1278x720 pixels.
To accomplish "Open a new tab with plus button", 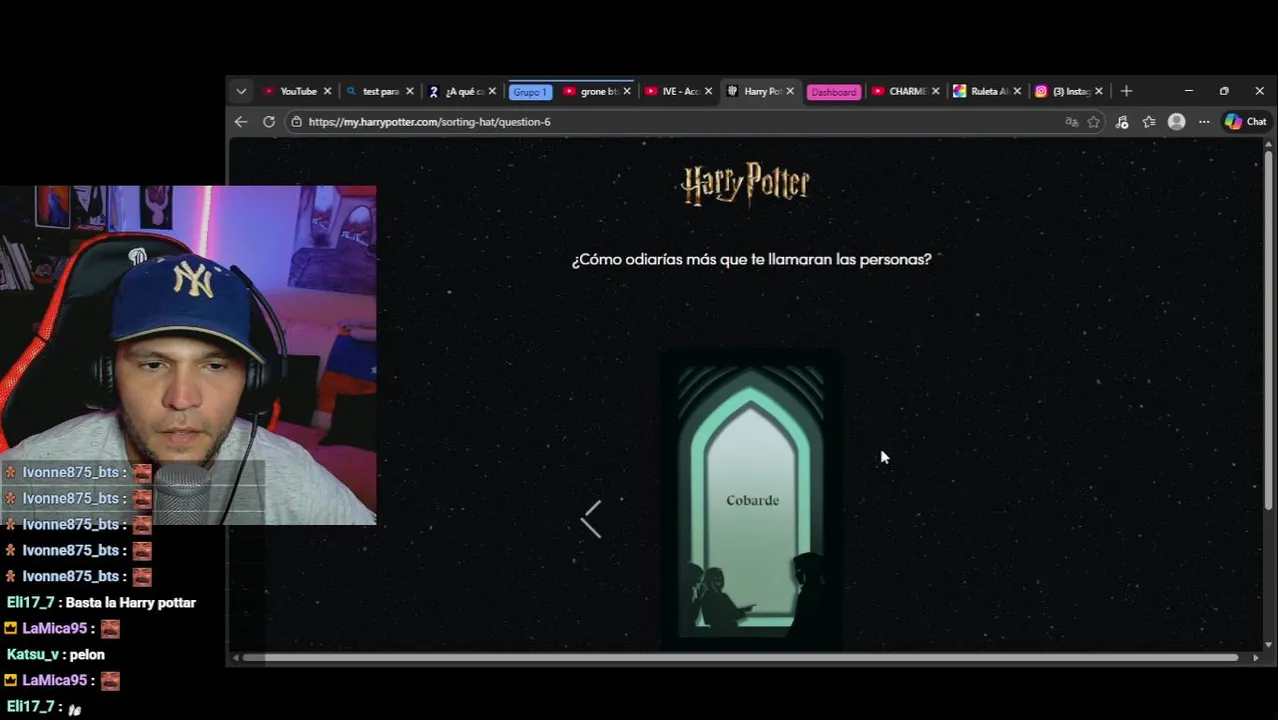I will 1126,91.
